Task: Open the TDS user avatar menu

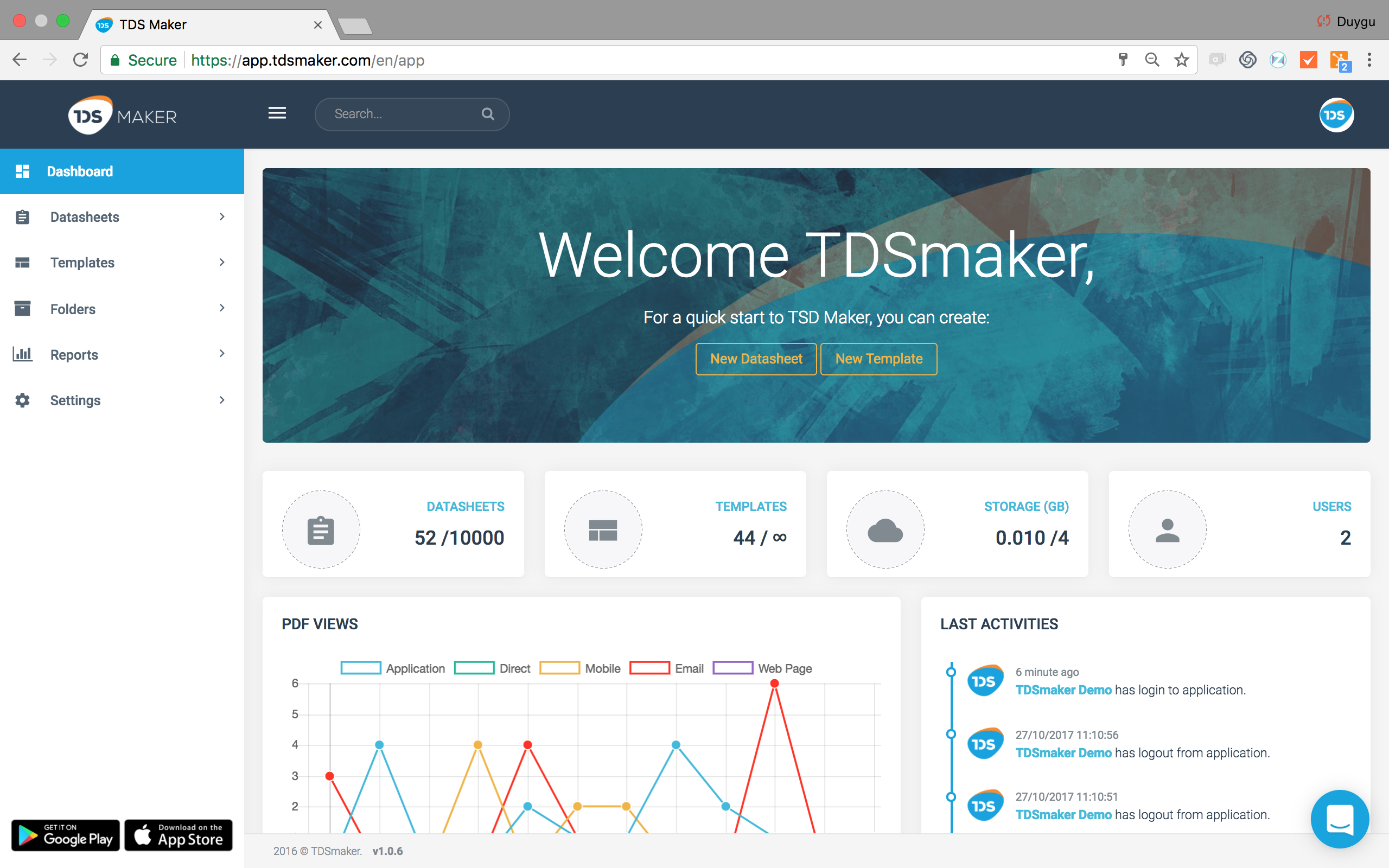Action: tap(1336, 115)
